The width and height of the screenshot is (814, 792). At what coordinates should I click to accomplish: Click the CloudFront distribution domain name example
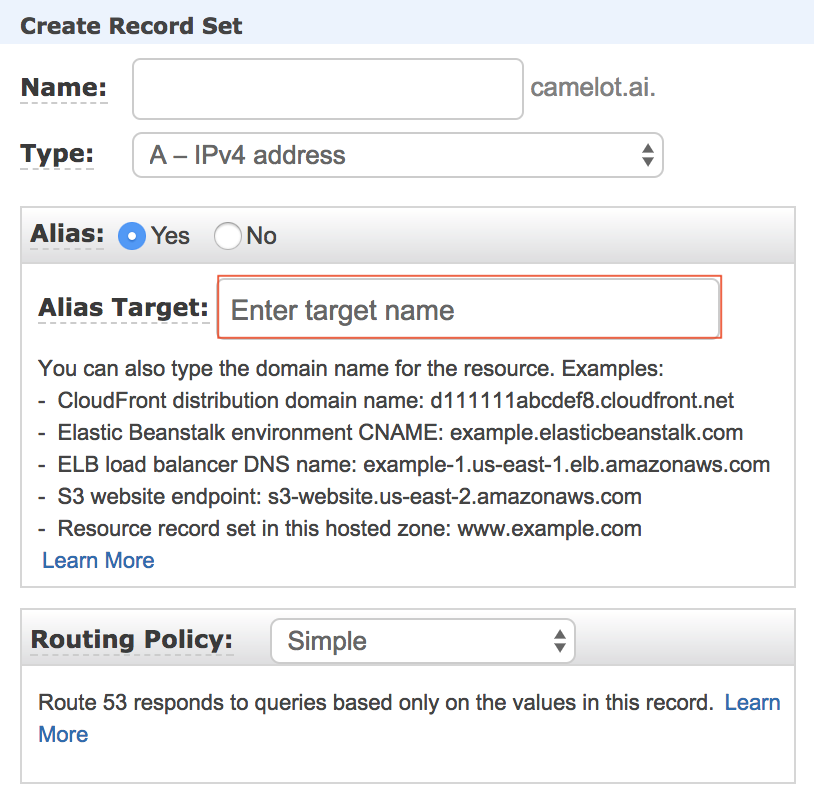point(582,401)
